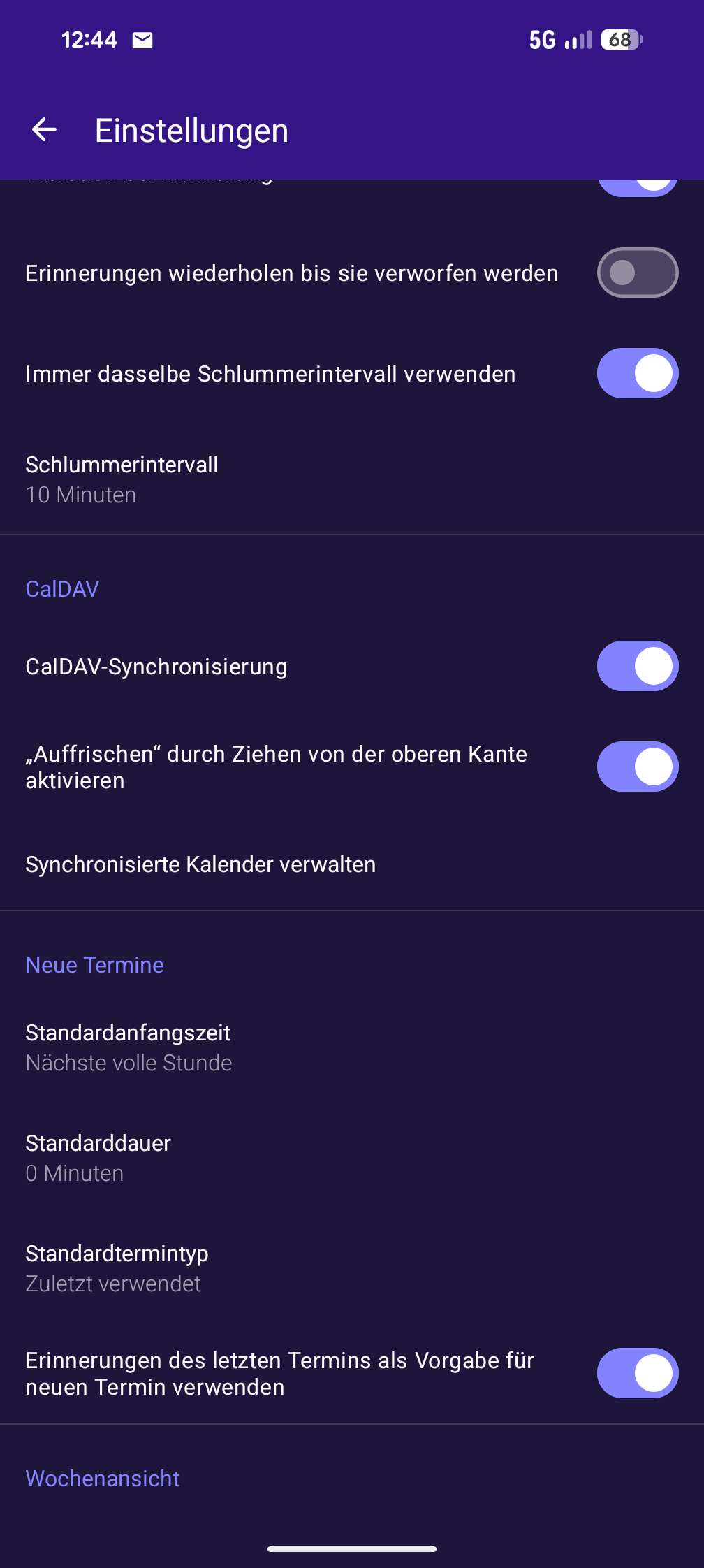The height and width of the screenshot is (1568, 704).
Task: Disable last event reminders as default toggle
Action: pyautogui.click(x=637, y=1373)
